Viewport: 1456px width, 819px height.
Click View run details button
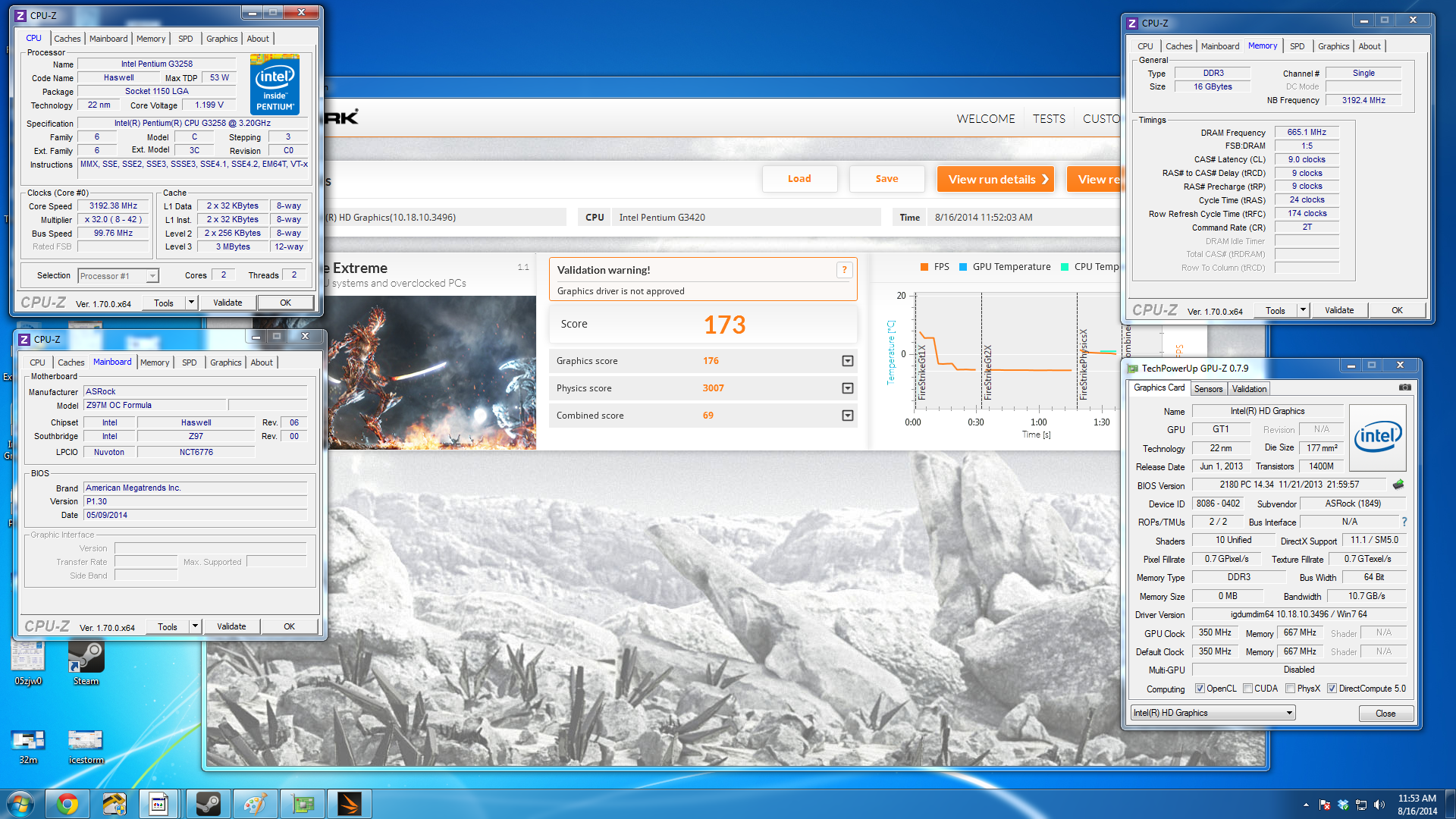click(x=996, y=179)
